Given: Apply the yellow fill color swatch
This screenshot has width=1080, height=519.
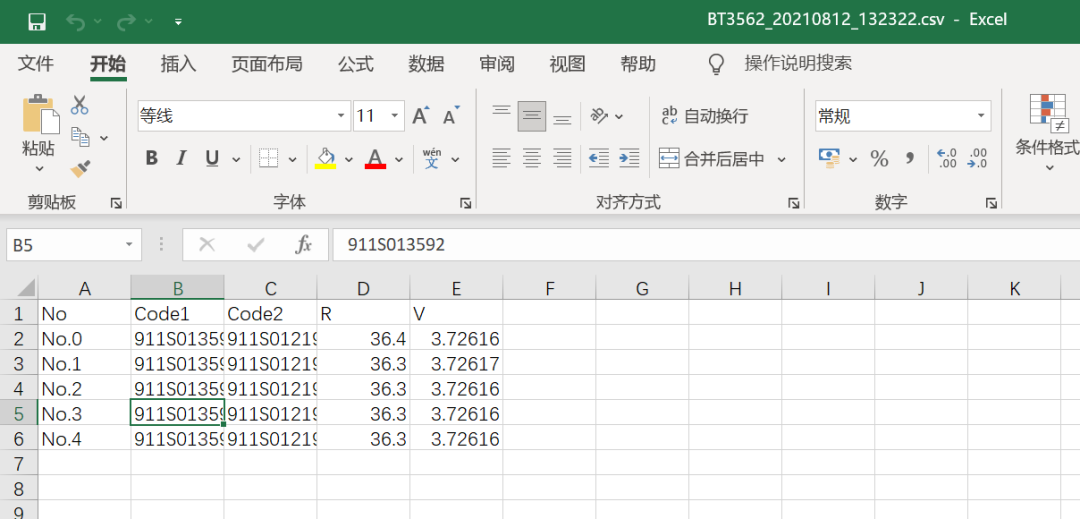Looking at the screenshot, I should click(x=326, y=158).
